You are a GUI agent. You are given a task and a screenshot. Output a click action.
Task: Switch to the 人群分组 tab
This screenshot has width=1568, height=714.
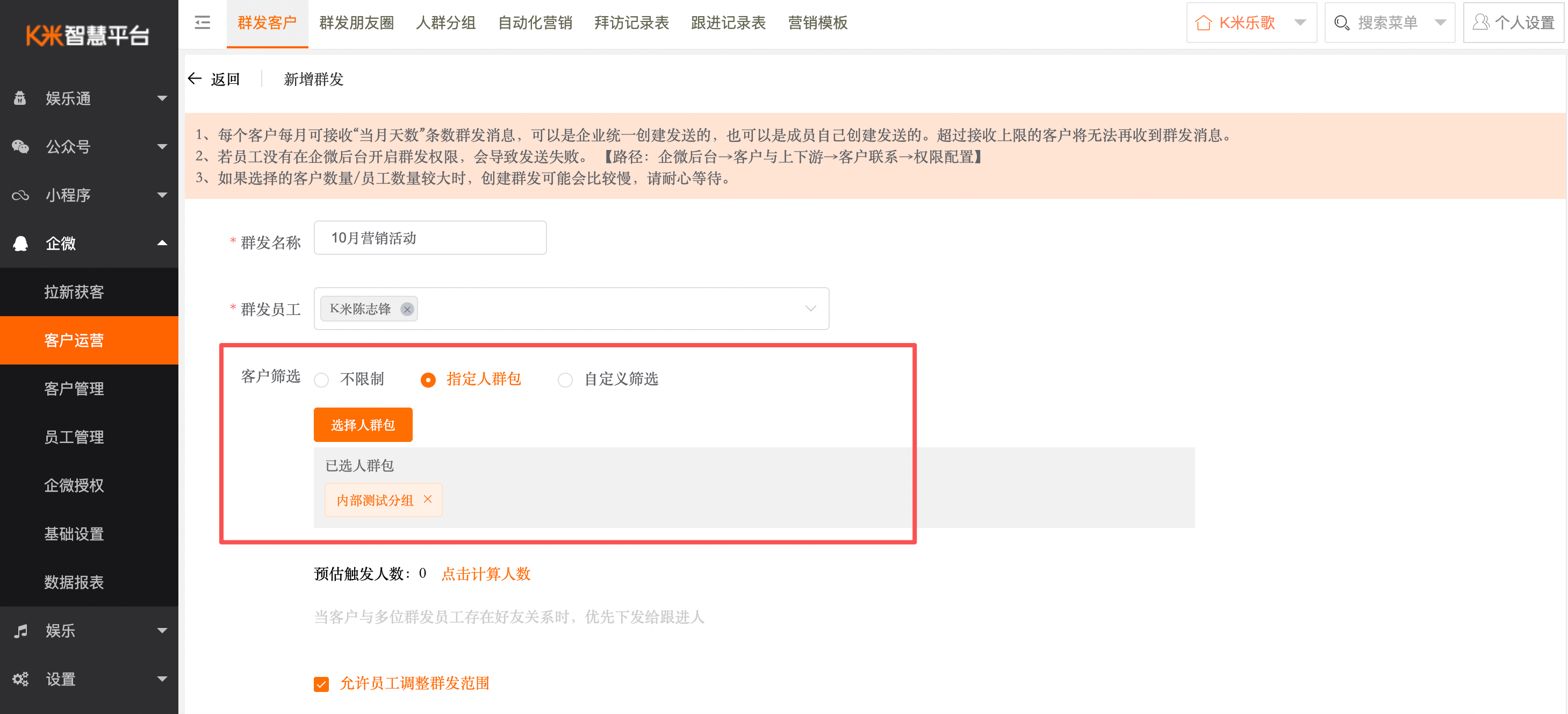[445, 23]
